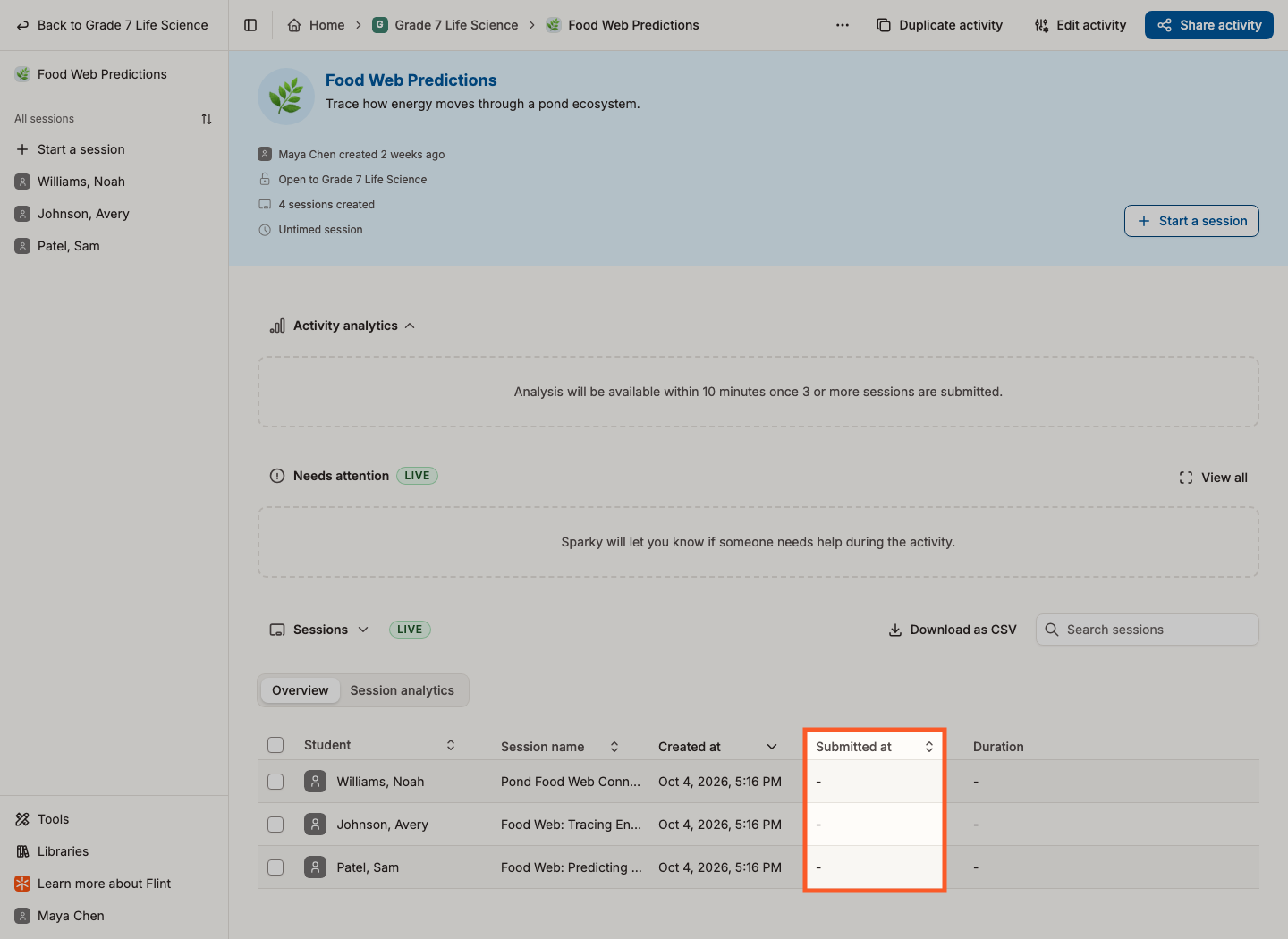
Task: Sort by Submitted at column arrows
Action: click(929, 747)
